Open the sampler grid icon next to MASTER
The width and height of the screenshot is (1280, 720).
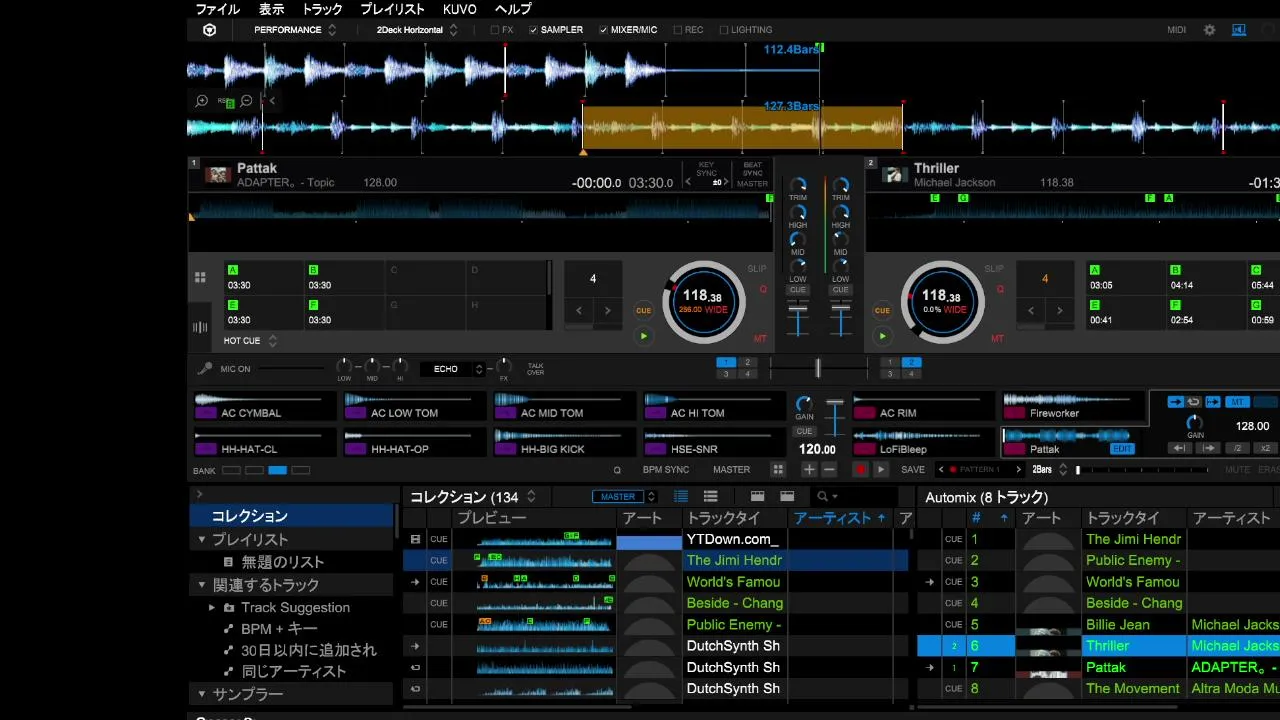[x=778, y=469]
